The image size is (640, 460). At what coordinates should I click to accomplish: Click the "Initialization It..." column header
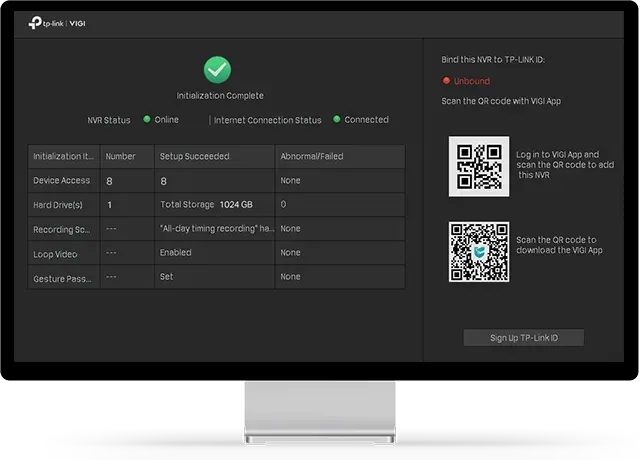point(63,156)
